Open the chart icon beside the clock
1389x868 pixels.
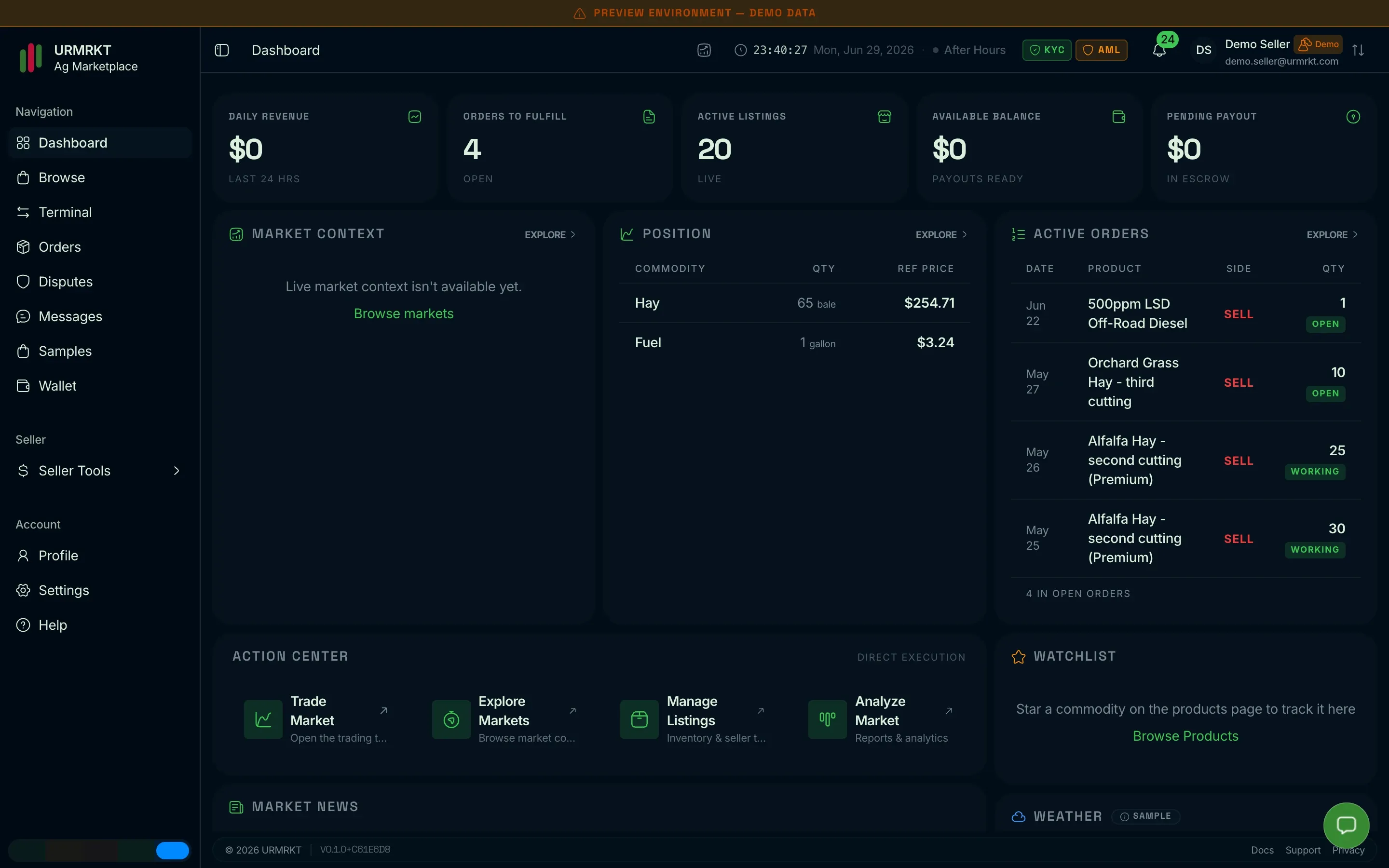(x=704, y=51)
